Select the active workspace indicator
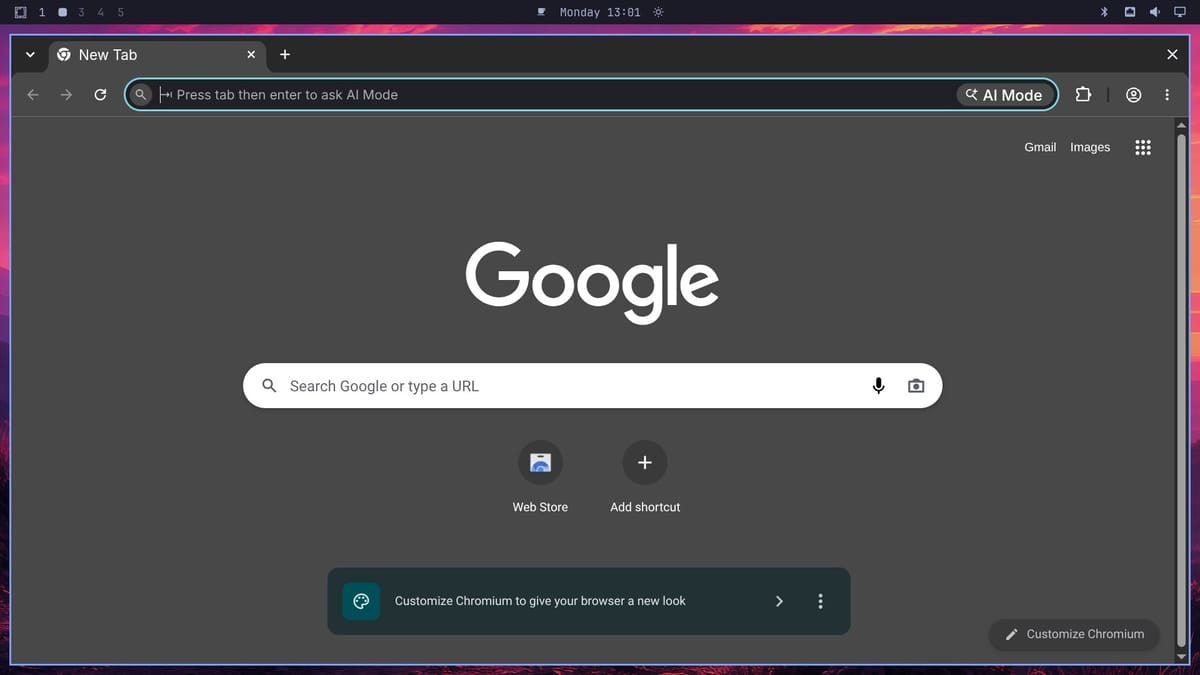Screen dimensions: 1200x675 62,12
